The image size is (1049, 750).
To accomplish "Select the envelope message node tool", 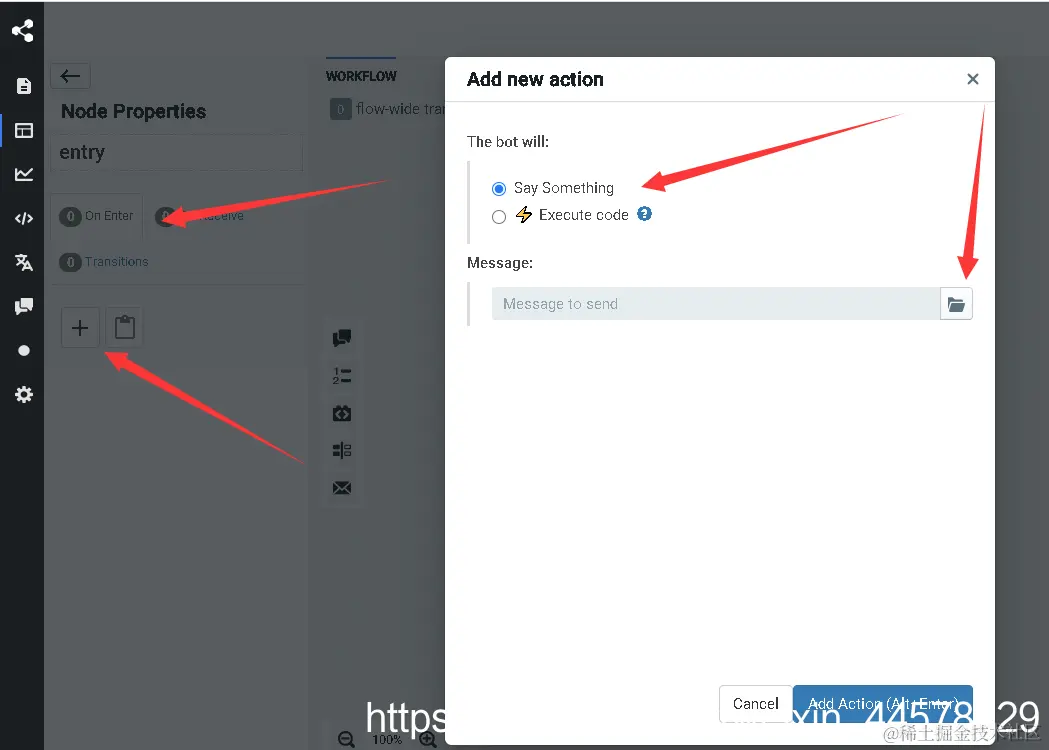I will point(342,488).
